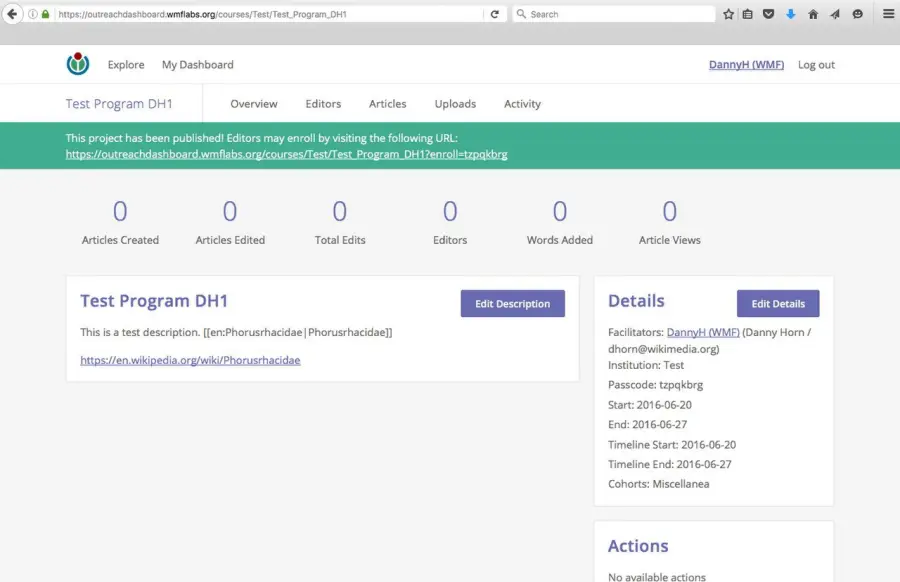
Task: Focus the browser address bar URL
Action: (270, 14)
